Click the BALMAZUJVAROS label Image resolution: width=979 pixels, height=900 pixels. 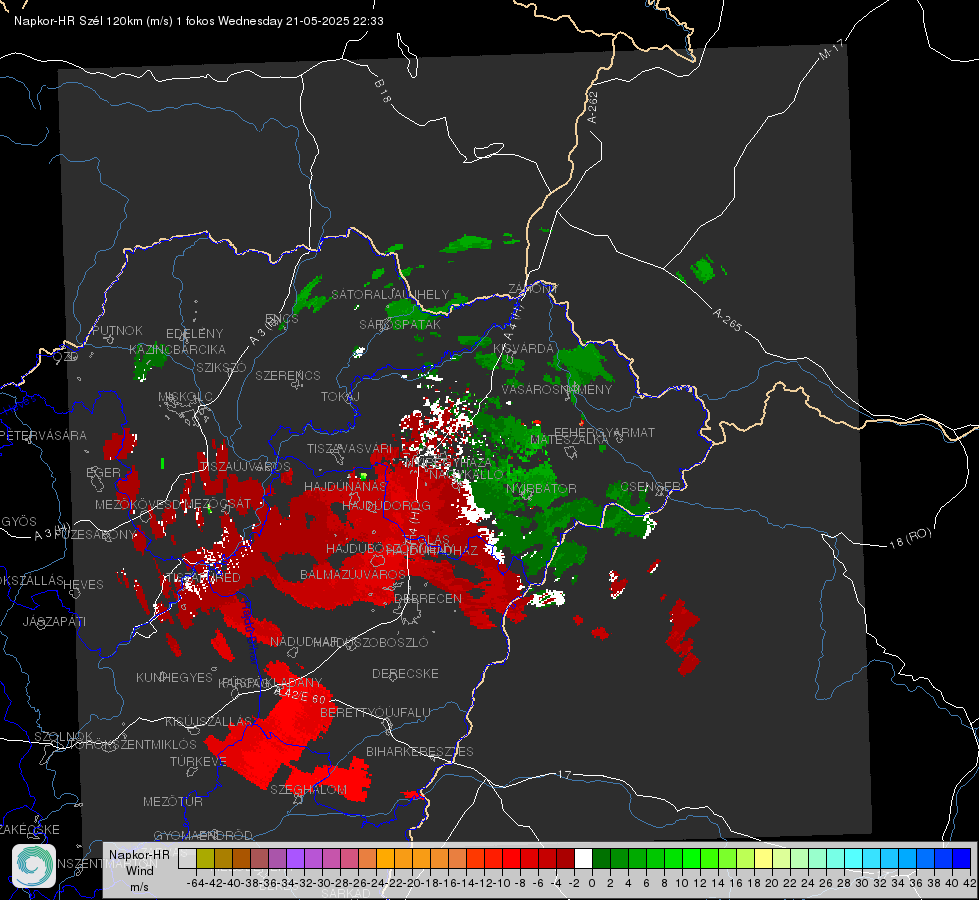tap(353, 574)
